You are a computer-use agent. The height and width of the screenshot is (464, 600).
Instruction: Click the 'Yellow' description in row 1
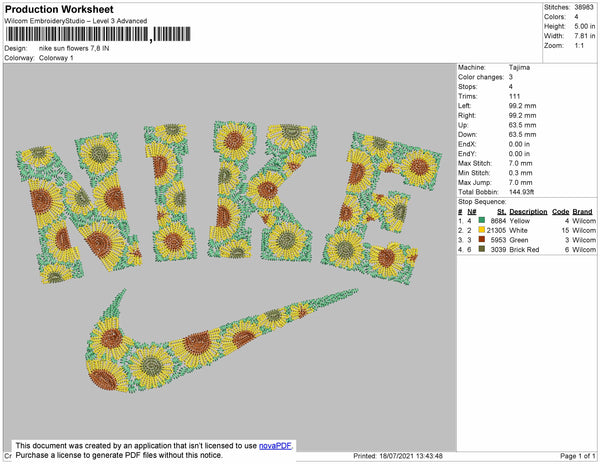[519, 221]
